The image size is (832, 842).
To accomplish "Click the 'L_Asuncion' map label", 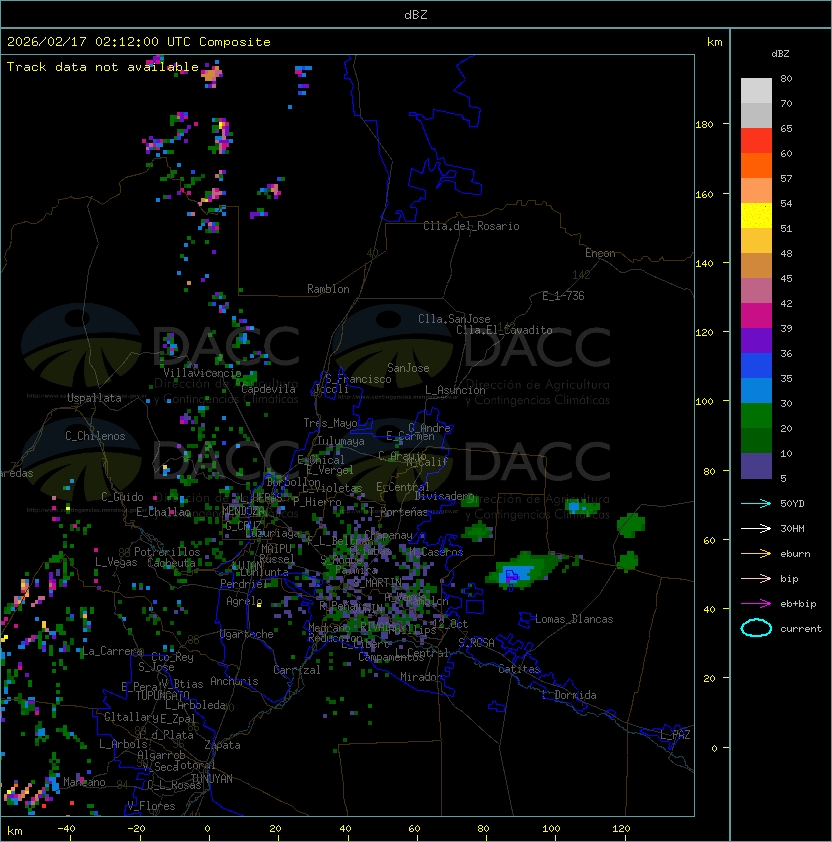I will [x=455, y=390].
